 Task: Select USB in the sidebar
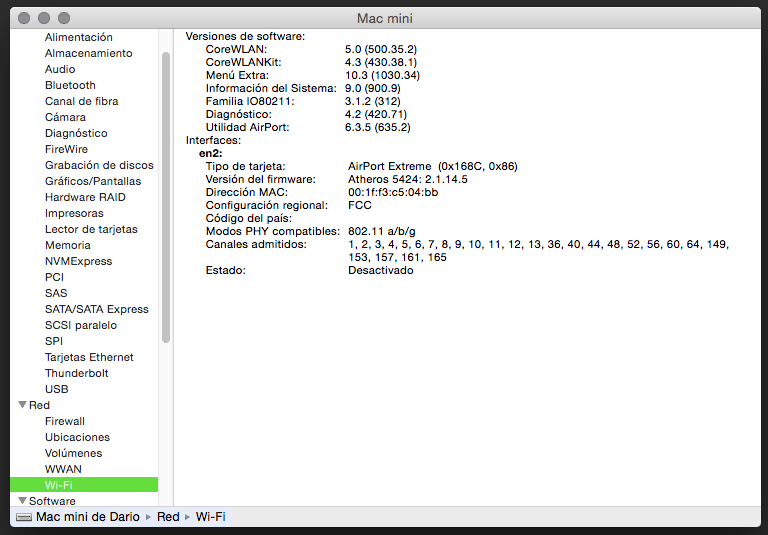point(56,389)
